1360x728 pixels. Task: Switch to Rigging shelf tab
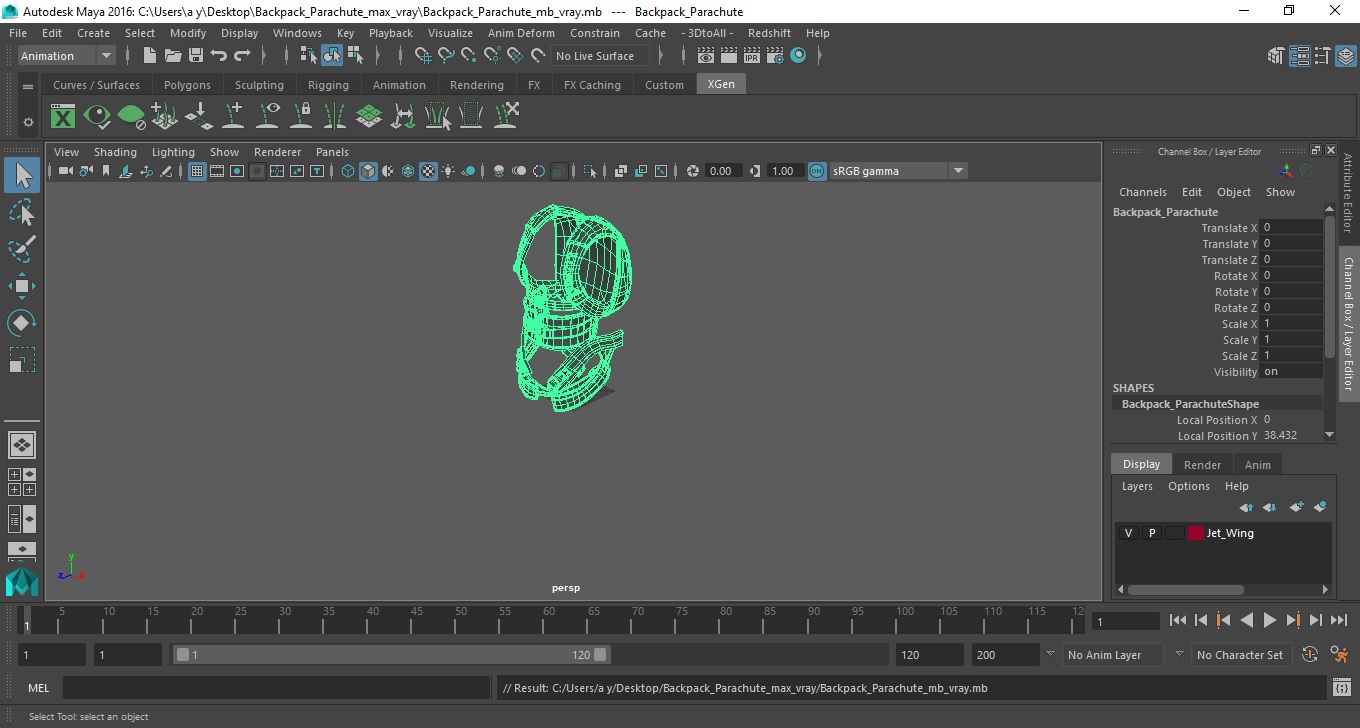tap(328, 85)
